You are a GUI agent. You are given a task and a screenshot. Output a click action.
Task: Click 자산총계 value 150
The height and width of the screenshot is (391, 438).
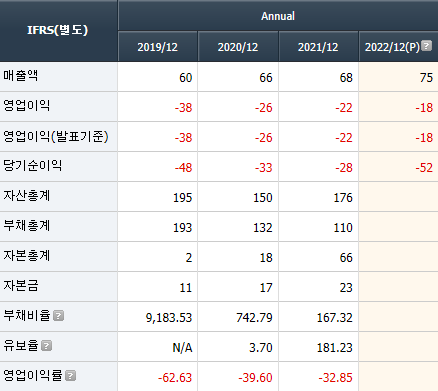pos(263,198)
